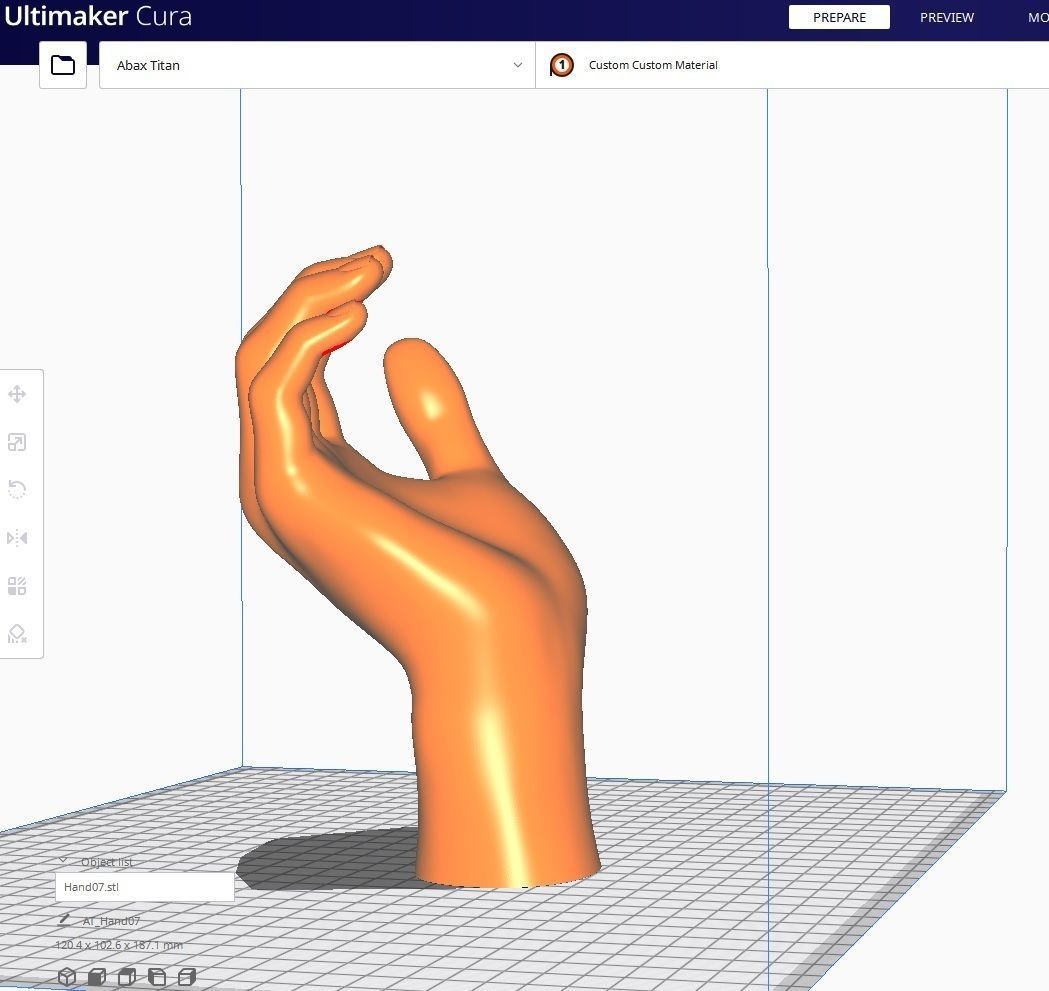Switch to right view cube icon
1049x991 pixels.
[x=187, y=977]
